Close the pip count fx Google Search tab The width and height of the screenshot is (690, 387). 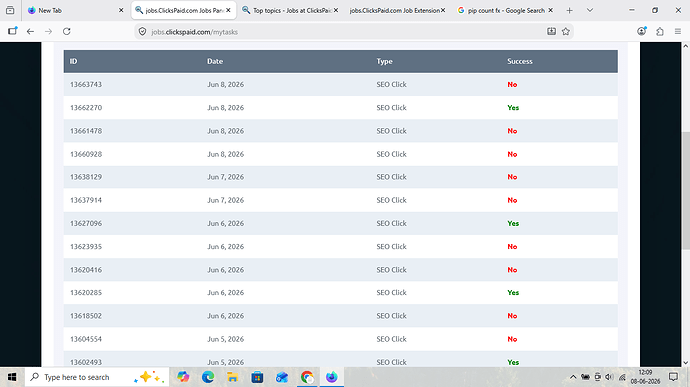click(x=551, y=10)
